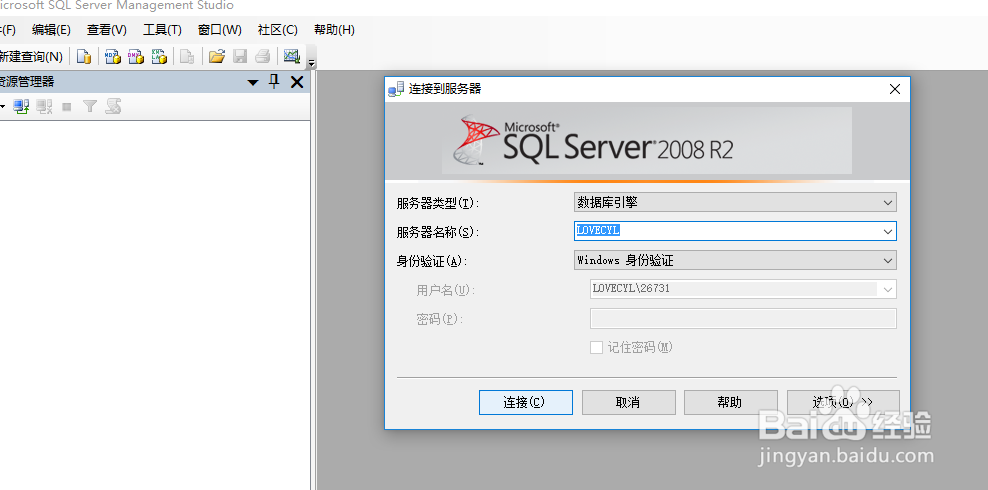Click the SQL Server Compact query icon
This screenshot has width=988, height=490.
(x=187, y=57)
